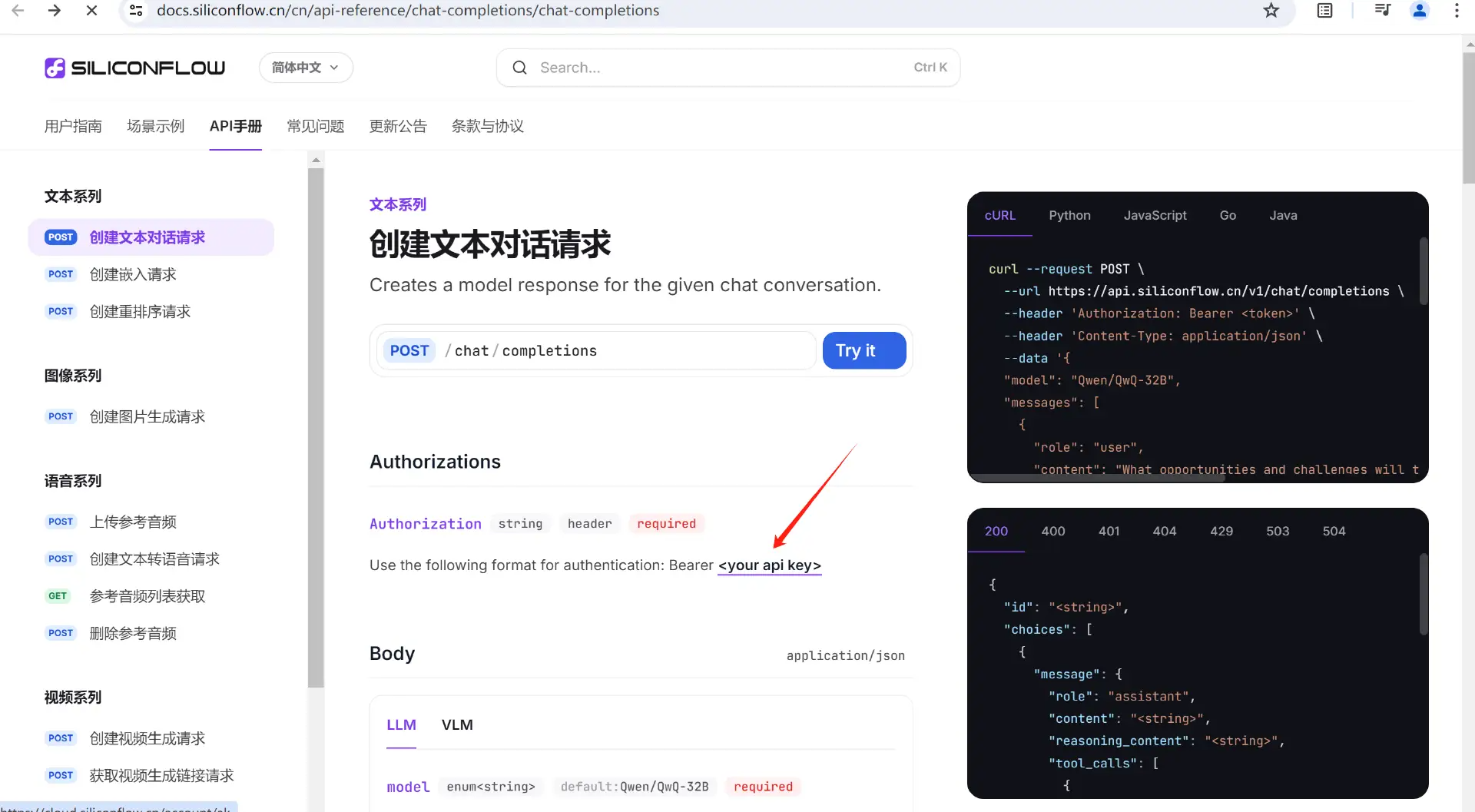
Task: Open the reading list side panel icon
Action: [x=1325, y=11]
